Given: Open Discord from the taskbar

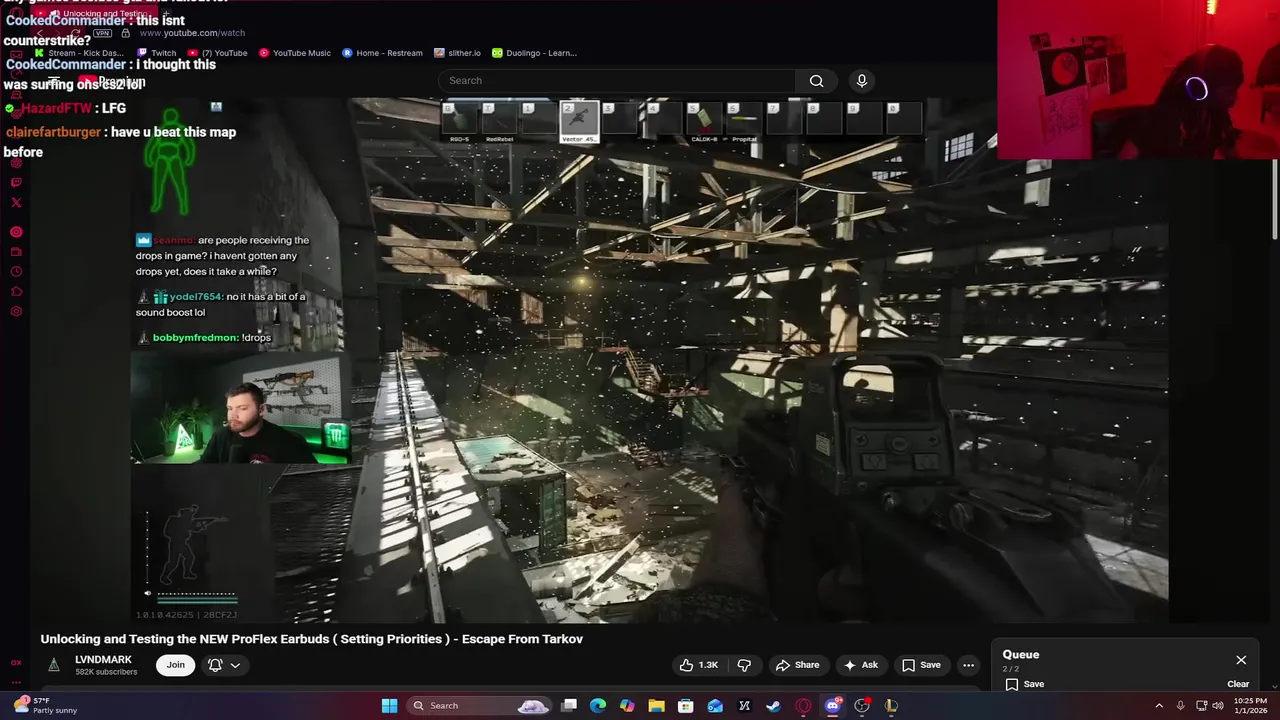Looking at the screenshot, I should coord(832,706).
